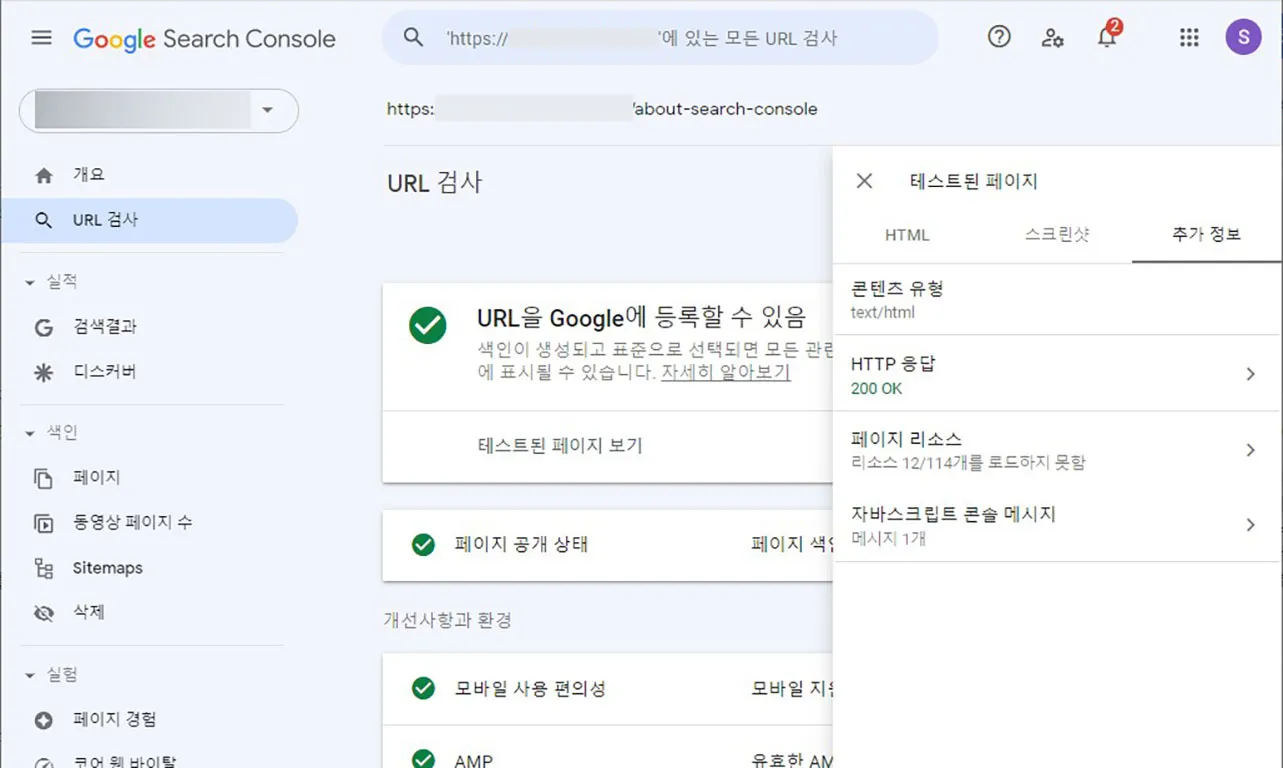Click the URL 검사 page heading
Image resolution: width=1283 pixels, height=768 pixels.
click(x=434, y=183)
